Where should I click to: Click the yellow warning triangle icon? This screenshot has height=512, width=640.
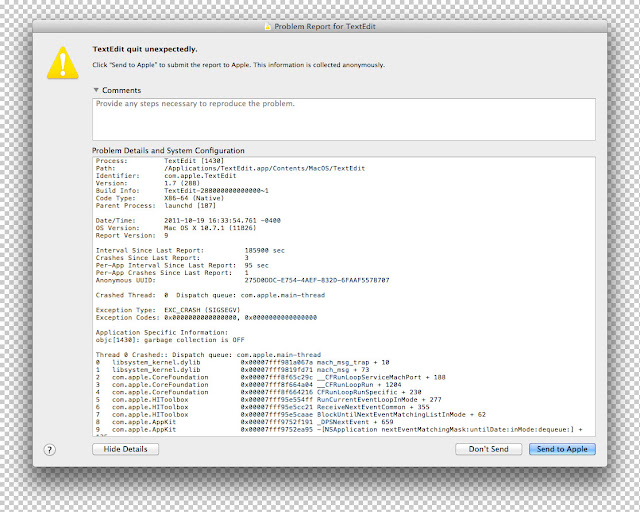(62, 62)
